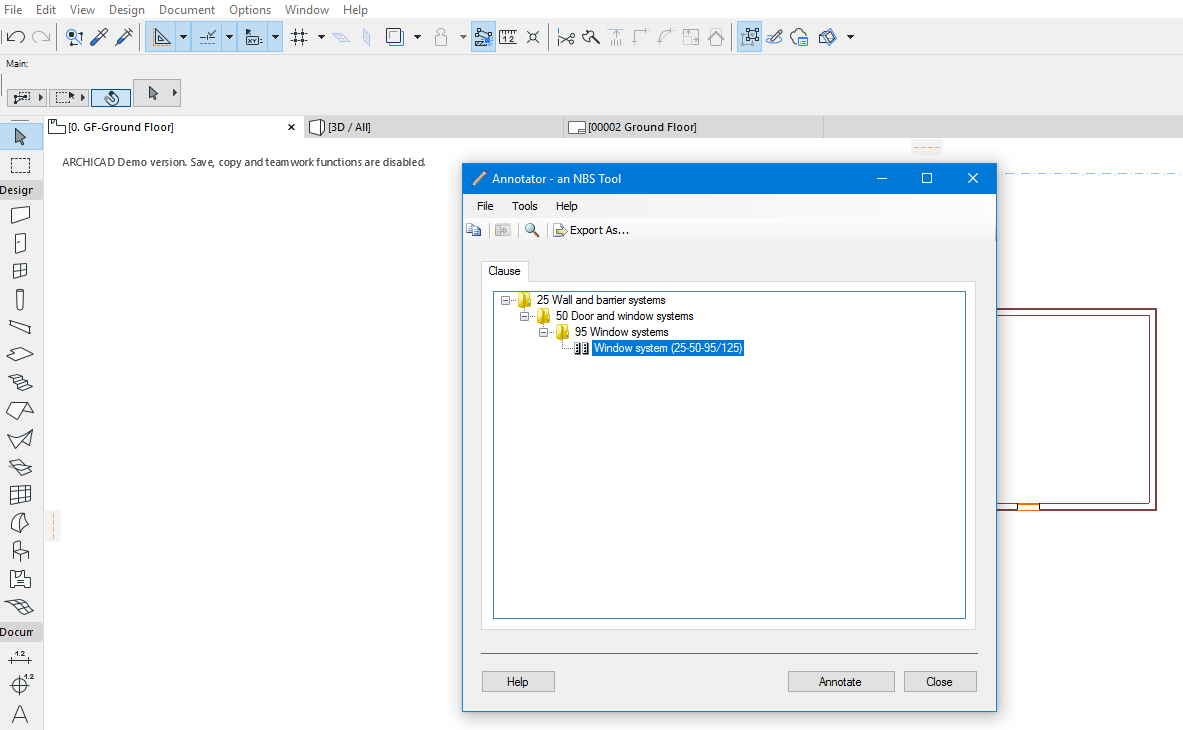
Task: Select the Roof tool in the toolbox
Action: click(20, 410)
